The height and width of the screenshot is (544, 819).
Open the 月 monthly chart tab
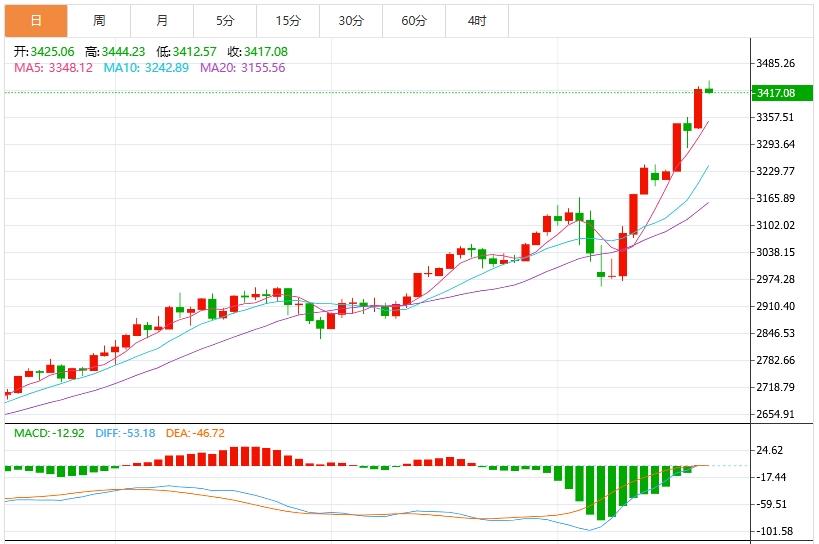click(162, 20)
